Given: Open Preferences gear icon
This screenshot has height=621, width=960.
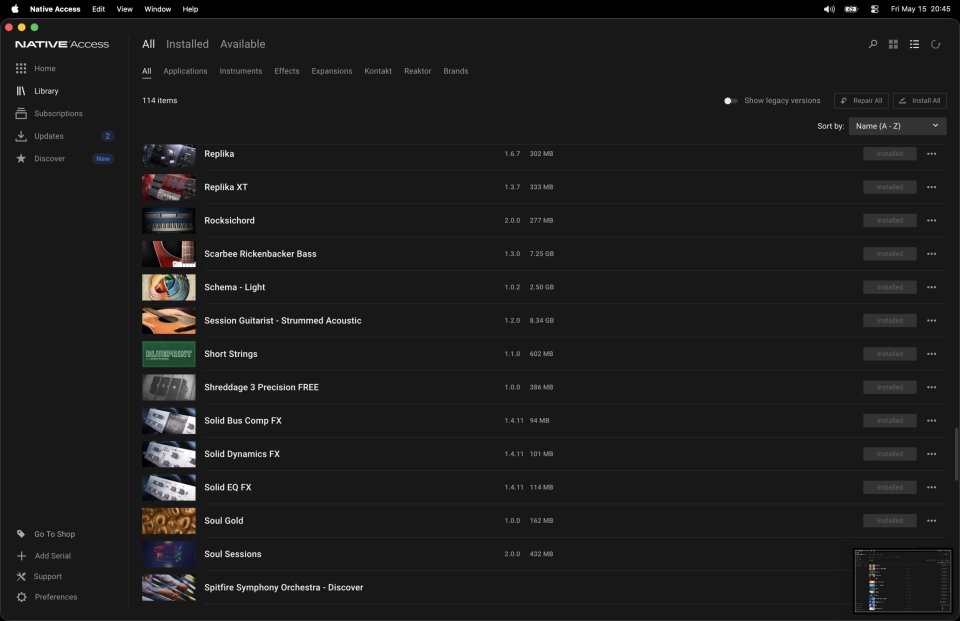Looking at the screenshot, I should [x=21, y=597].
